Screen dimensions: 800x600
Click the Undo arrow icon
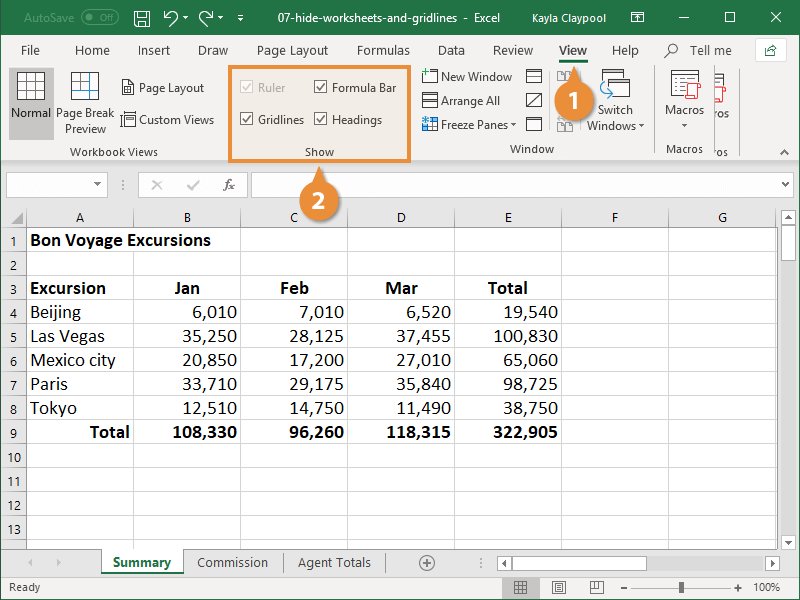[x=170, y=18]
